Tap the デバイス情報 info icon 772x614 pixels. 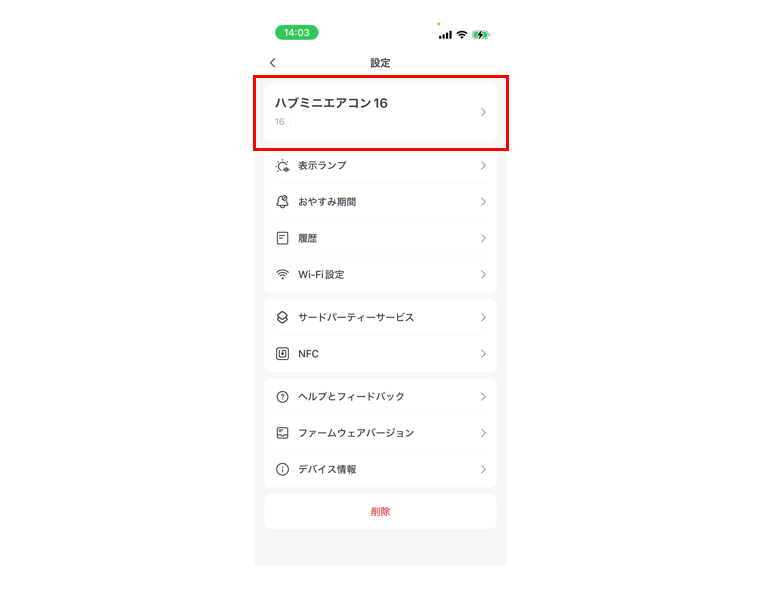[282, 469]
